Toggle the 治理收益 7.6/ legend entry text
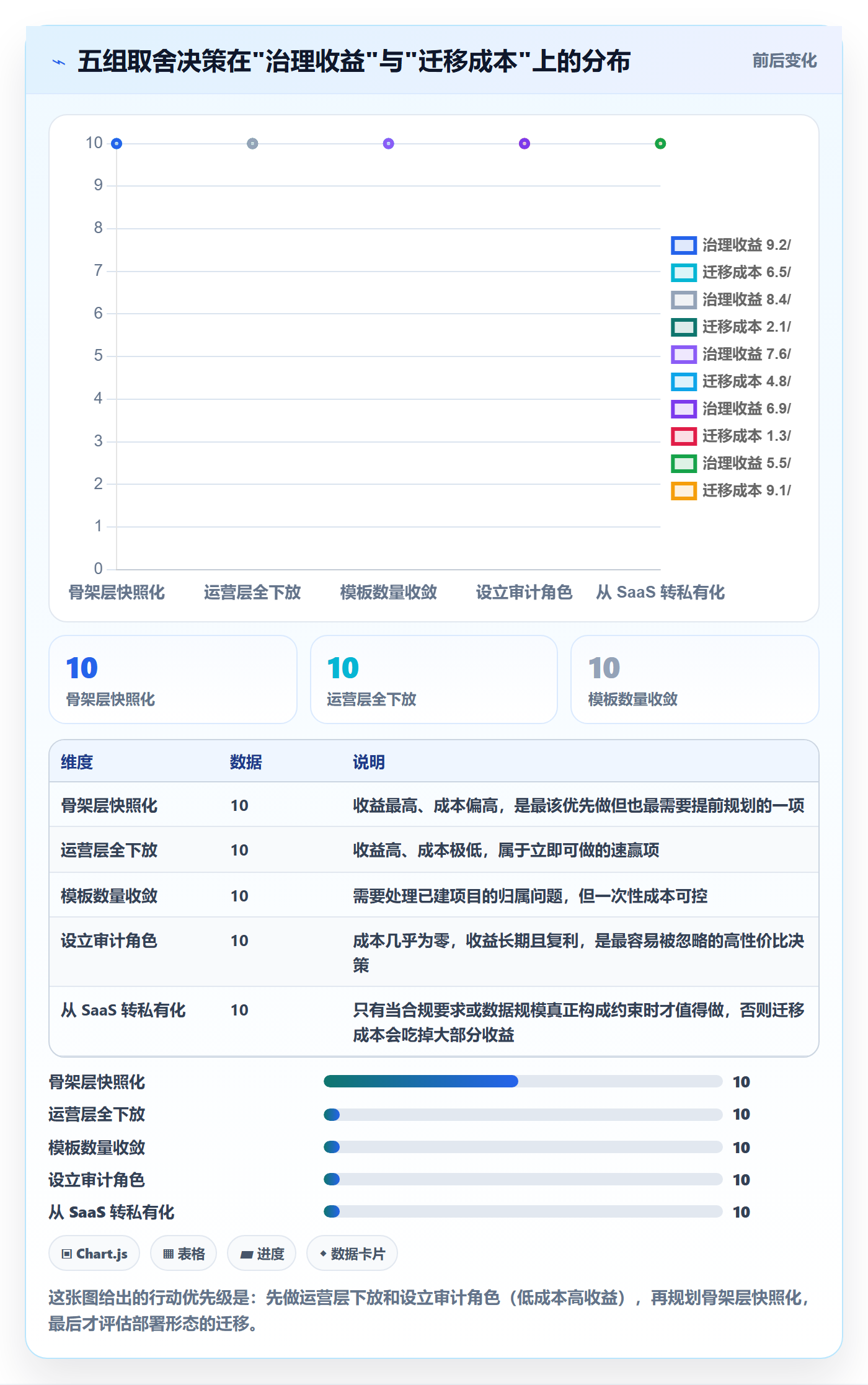 click(746, 355)
